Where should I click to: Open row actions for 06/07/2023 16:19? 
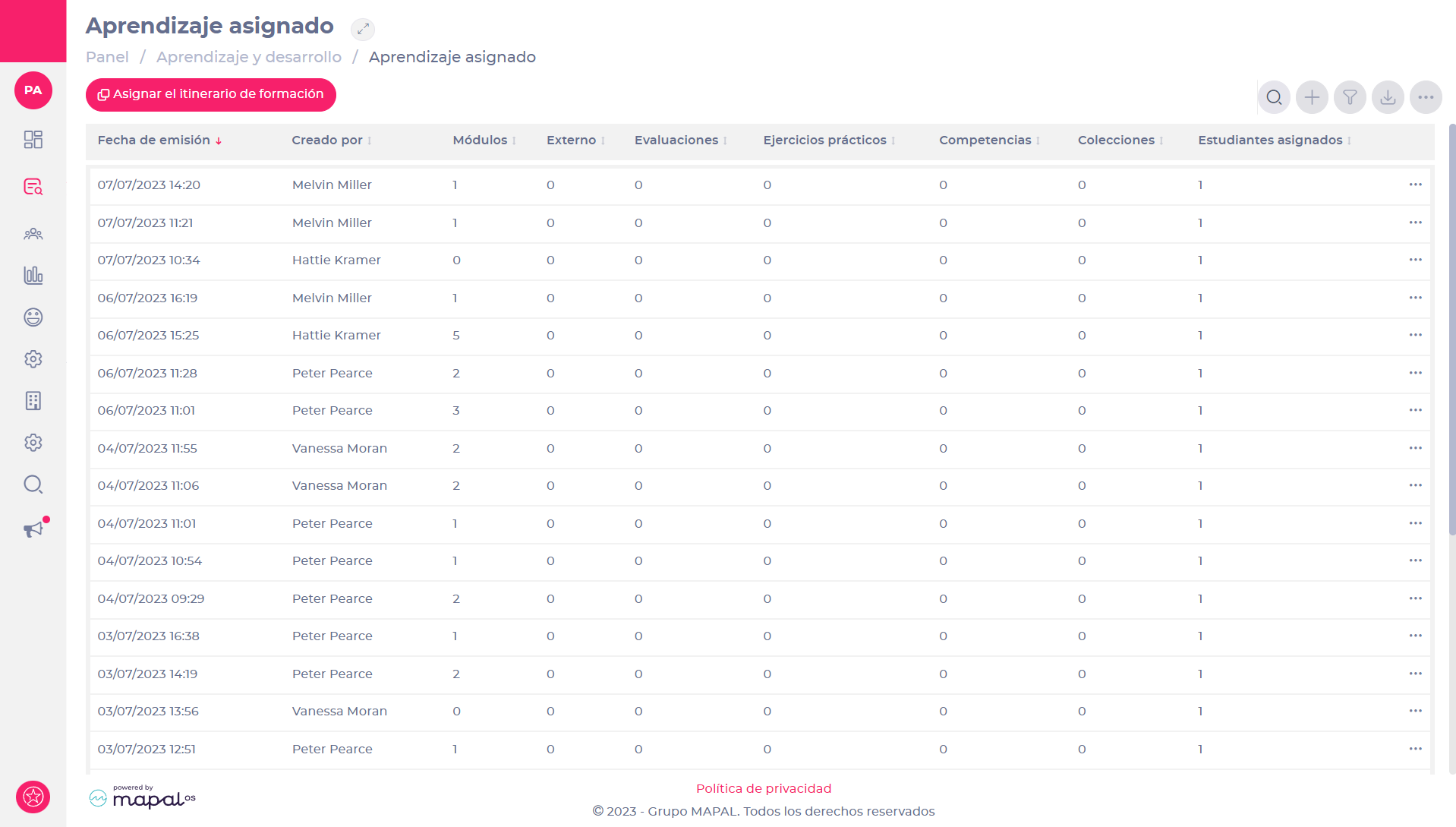pyautogui.click(x=1415, y=298)
